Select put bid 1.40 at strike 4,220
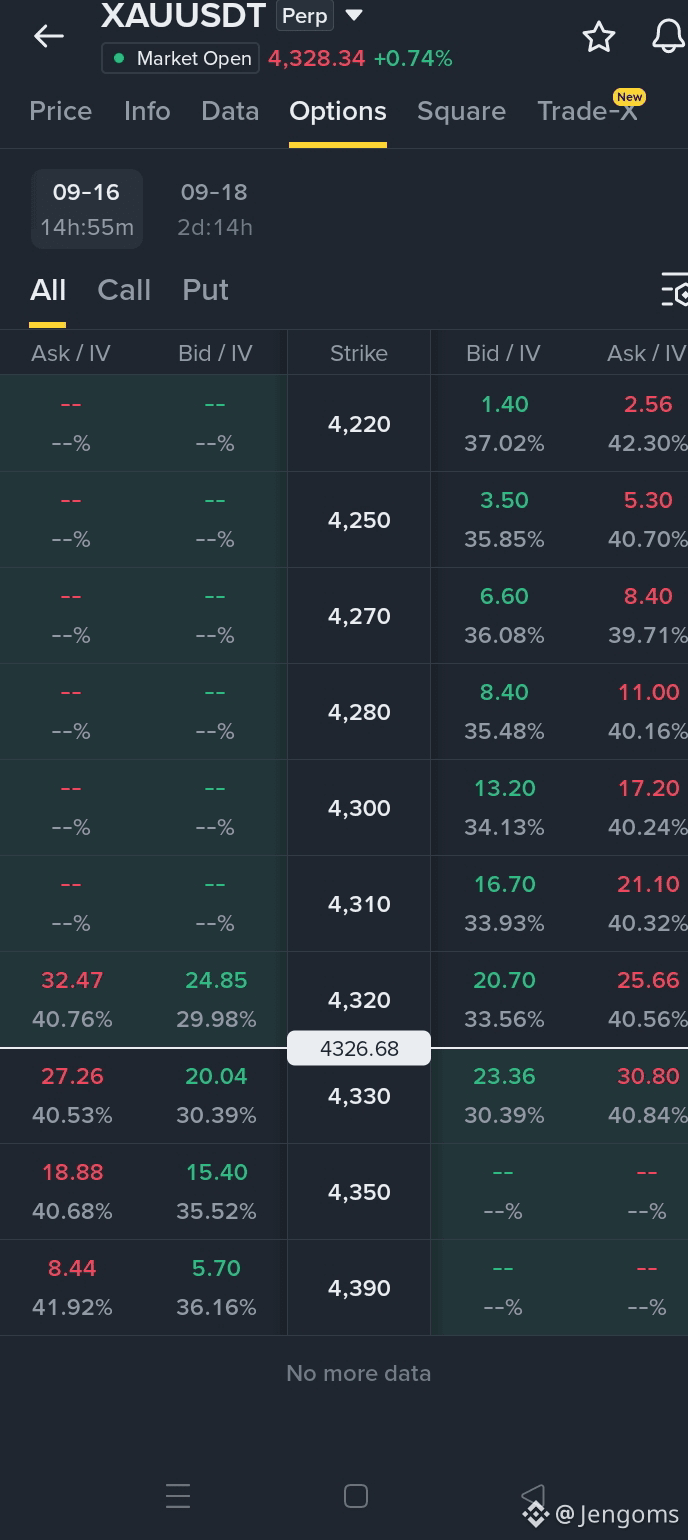This screenshot has height=1540, width=688. (x=504, y=404)
